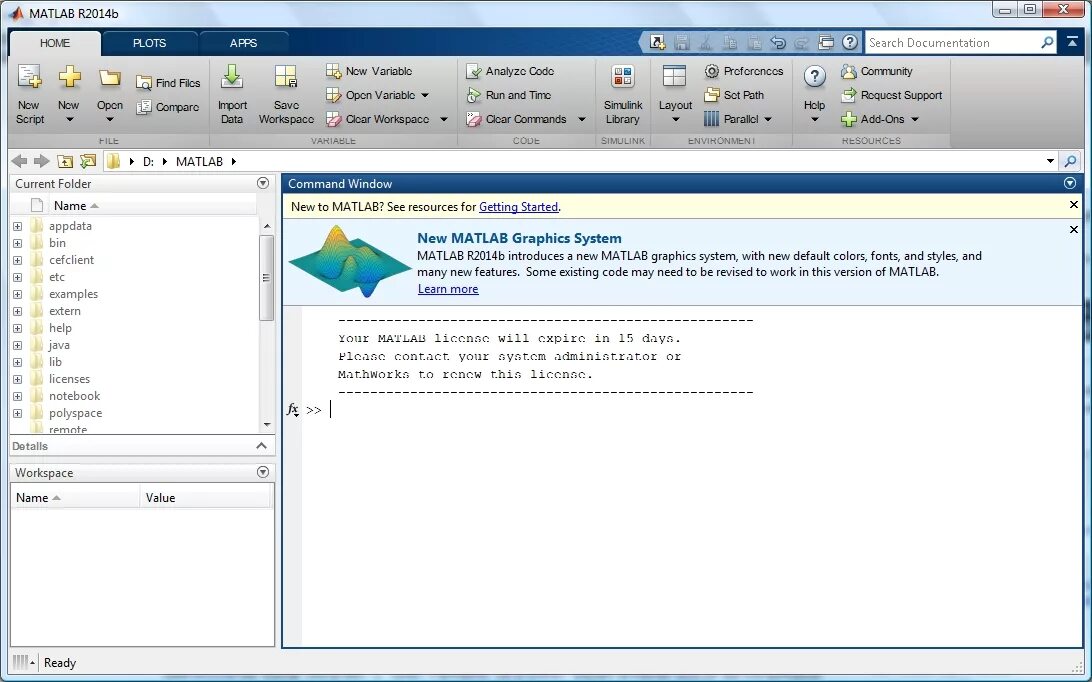Expand the polyspace folder
The height and width of the screenshot is (682, 1092).
[x=17, y=413]
